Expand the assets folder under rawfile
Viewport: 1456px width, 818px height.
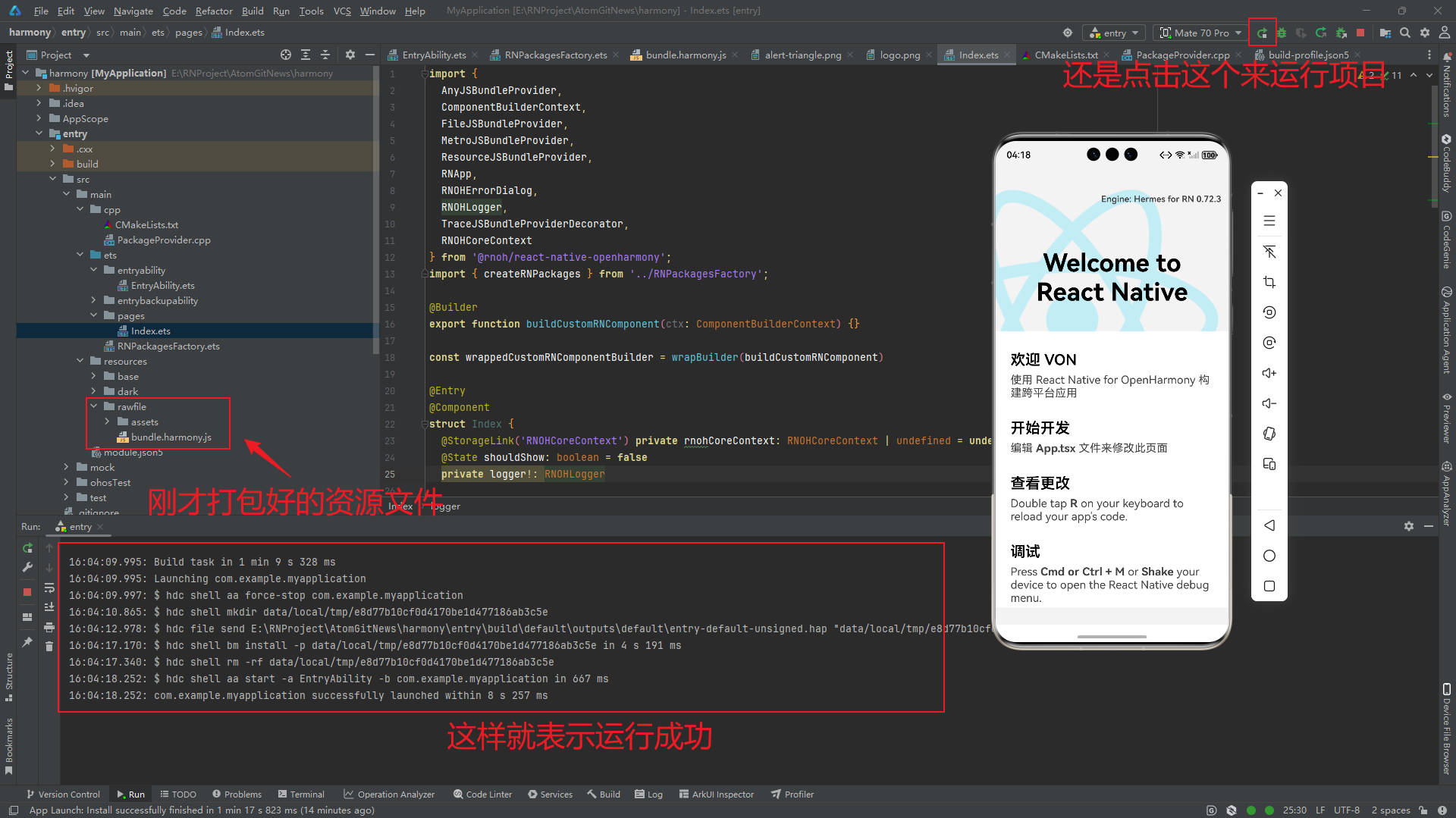point(106,422)
